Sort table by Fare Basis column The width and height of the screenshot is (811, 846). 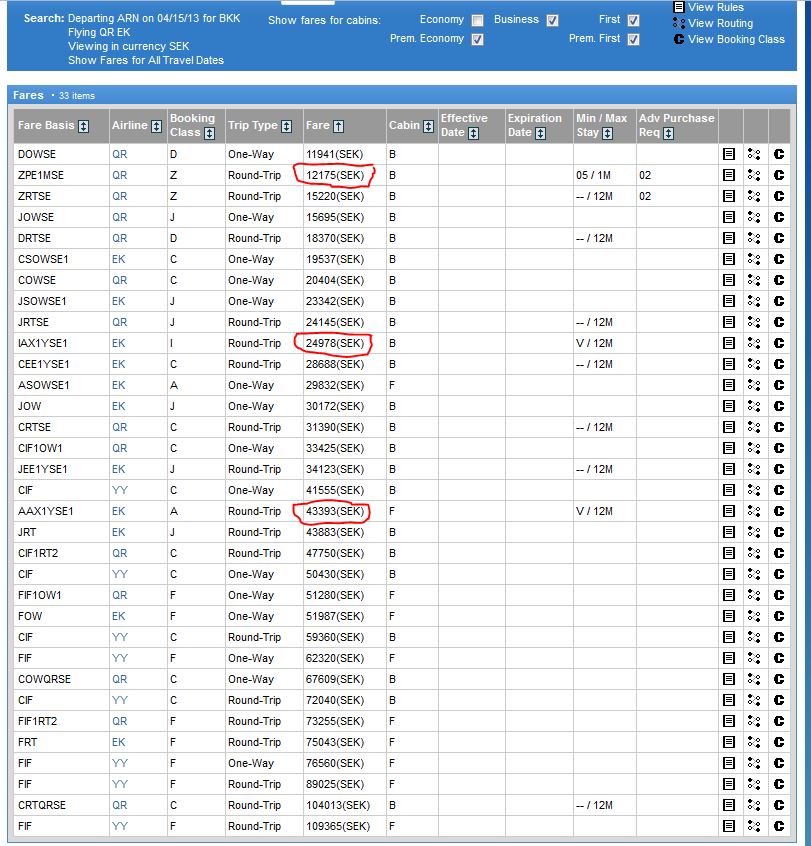[84, 126]
